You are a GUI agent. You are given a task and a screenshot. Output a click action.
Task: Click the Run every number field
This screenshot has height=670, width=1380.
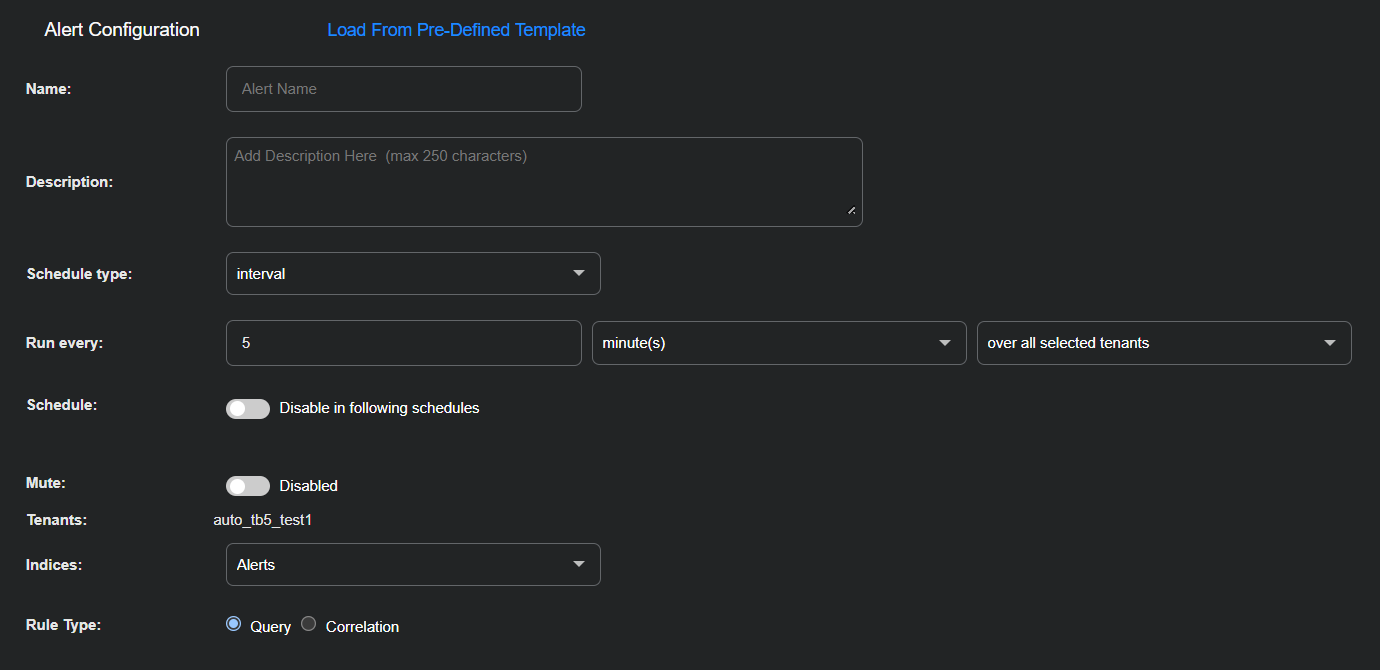(x=403, y=343)
